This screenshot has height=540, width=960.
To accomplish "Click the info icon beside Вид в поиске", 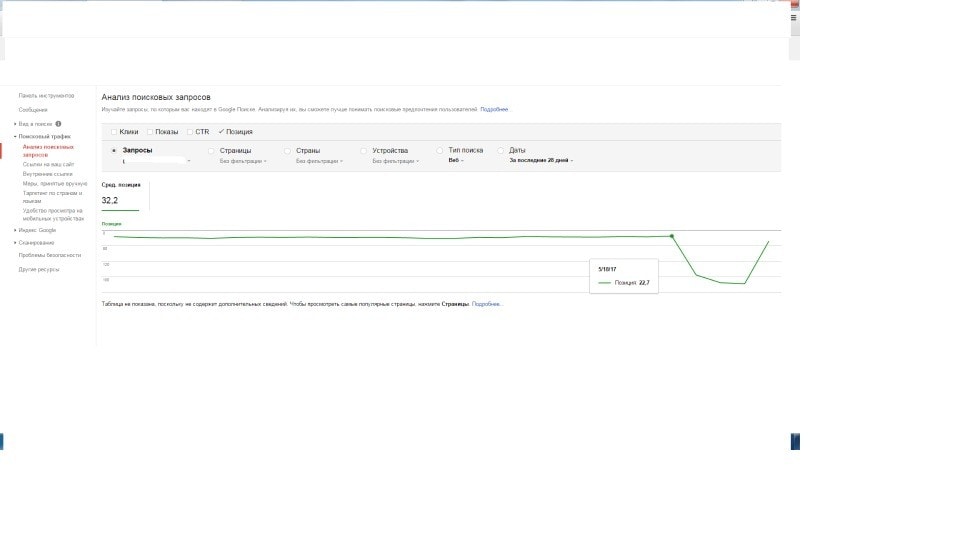I will pos(59,124).
